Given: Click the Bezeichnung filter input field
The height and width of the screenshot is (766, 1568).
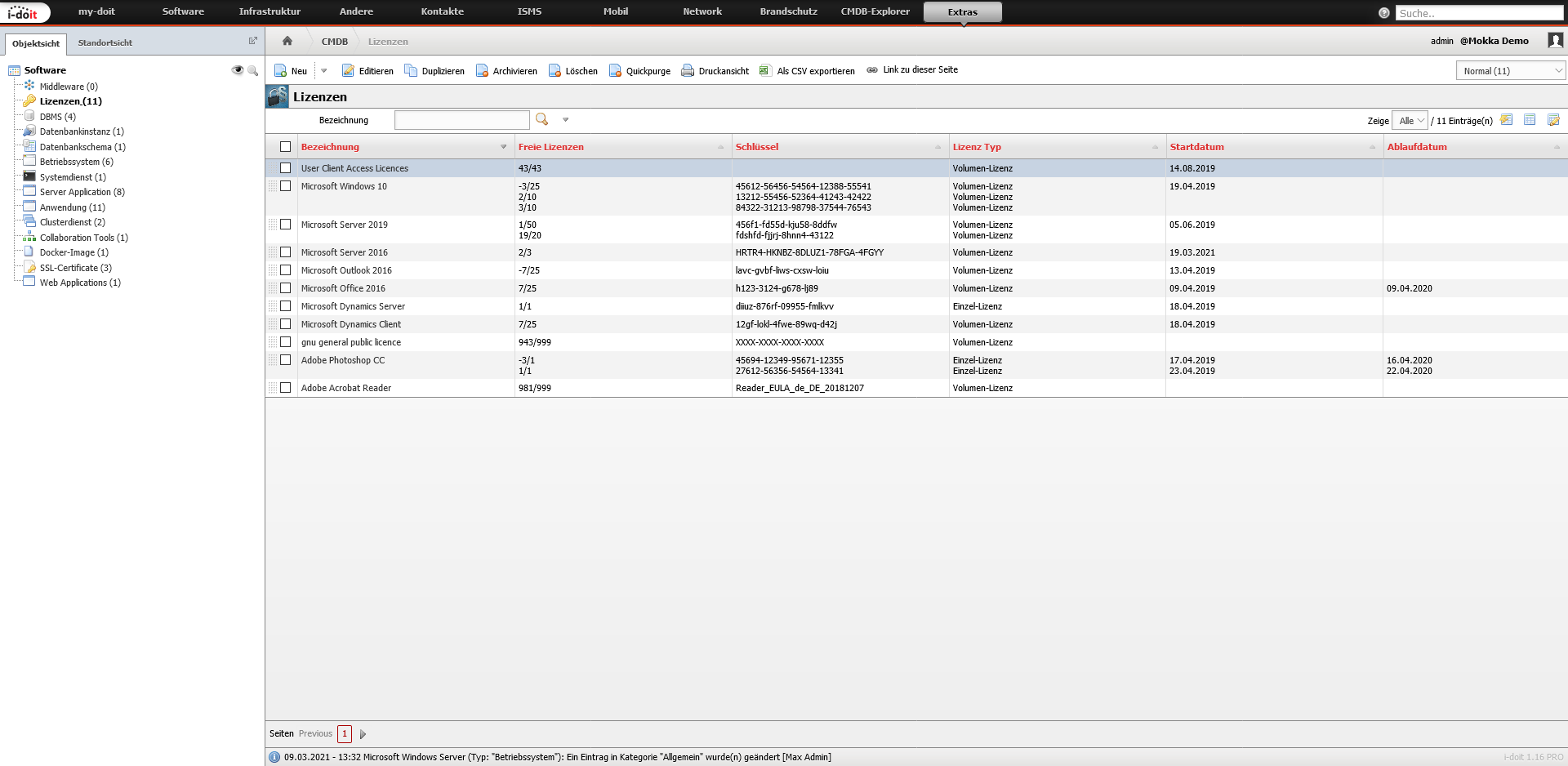Looking at the screenshot, I should [461, 120].
